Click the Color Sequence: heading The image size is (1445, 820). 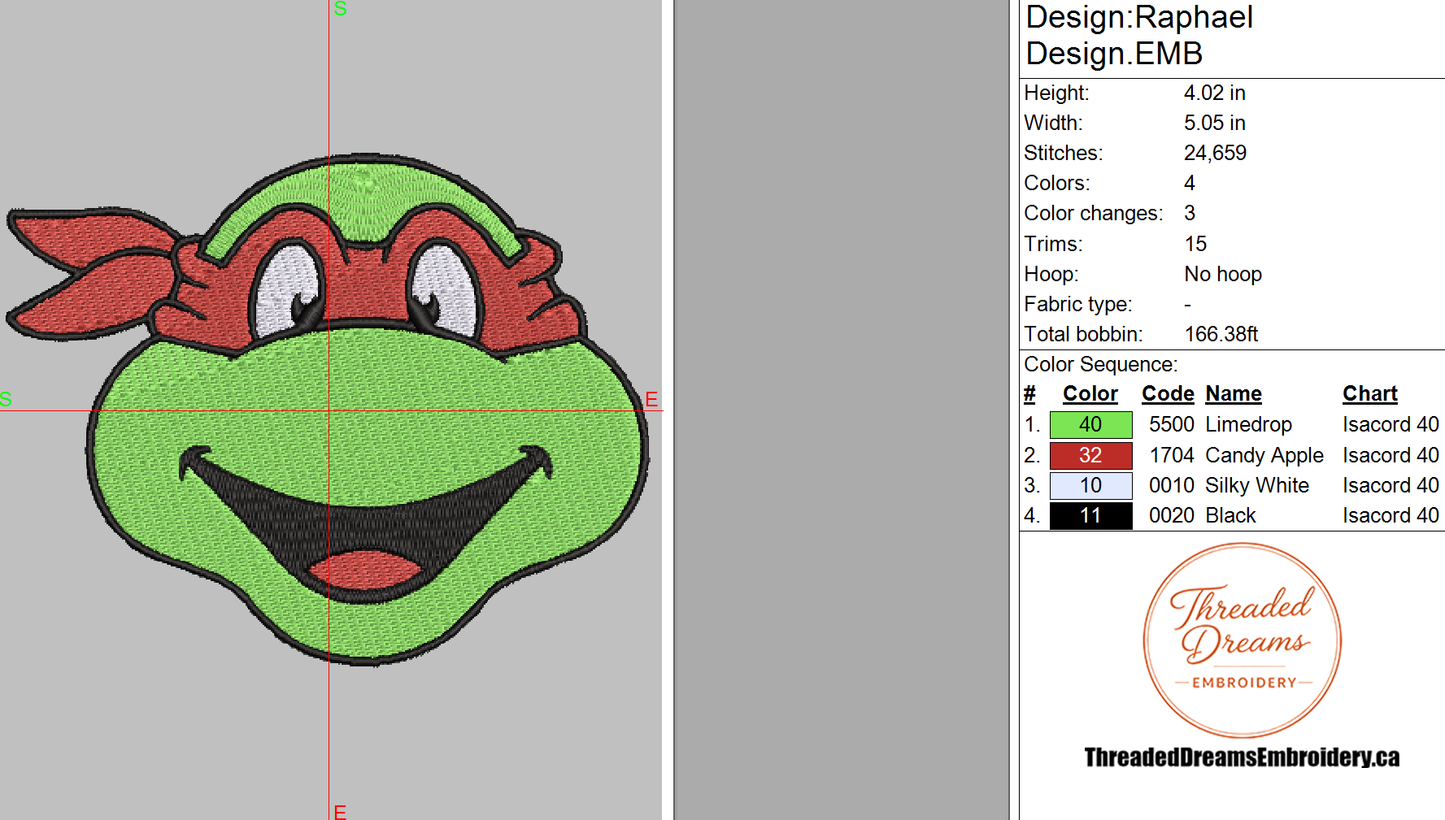coord(1101,364)
